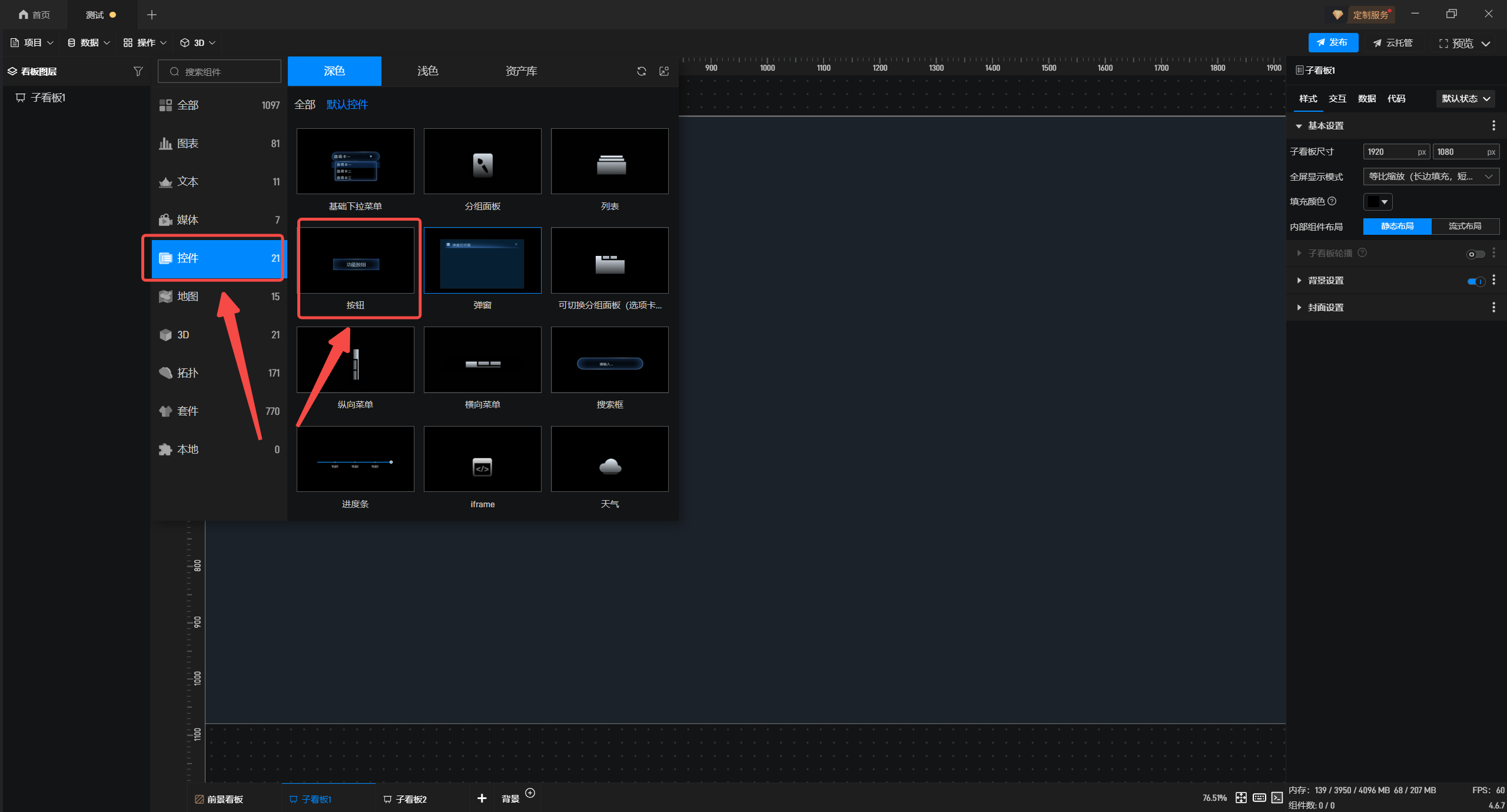Click the refresh icon in component panel
Screen dimensions: 1507x812
(x=642, y=71)
